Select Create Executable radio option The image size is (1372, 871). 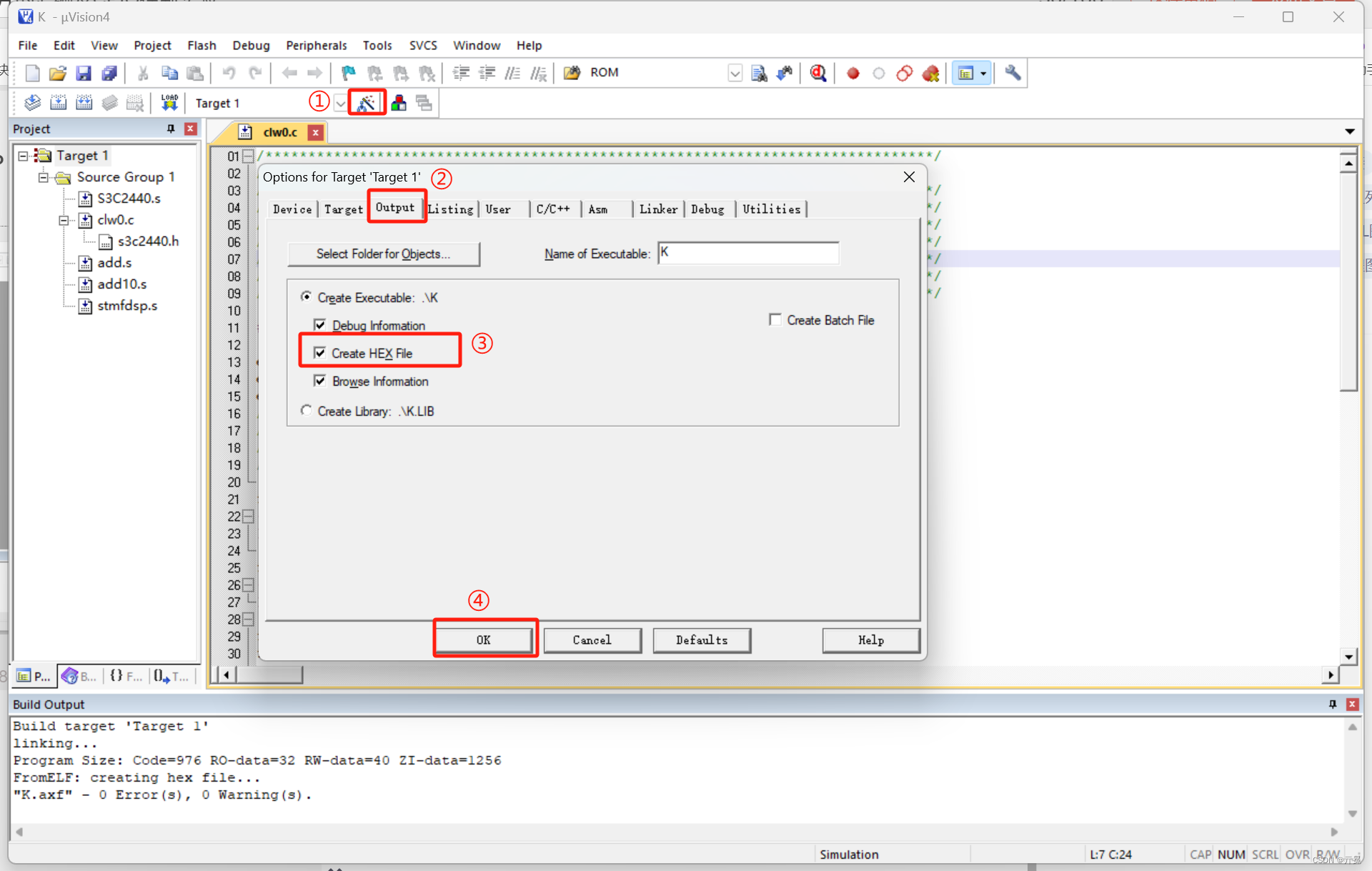point(307,297)
